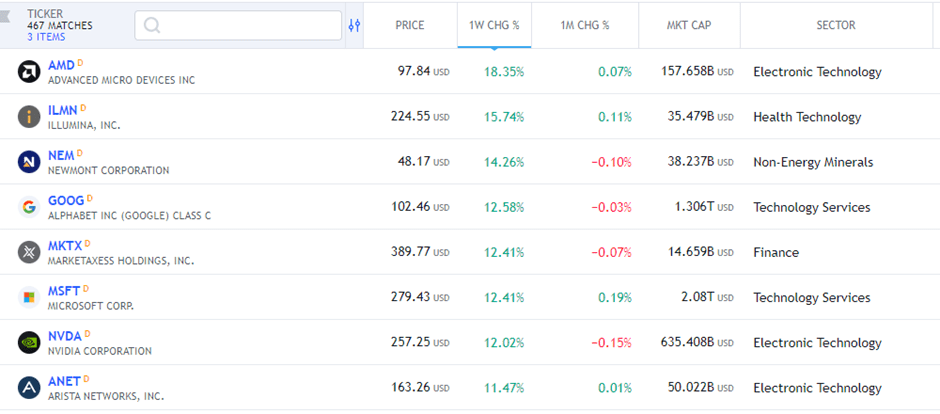940x414 pixels.
Task: Click the 1.306T market cap value
Action: [694, 207]
